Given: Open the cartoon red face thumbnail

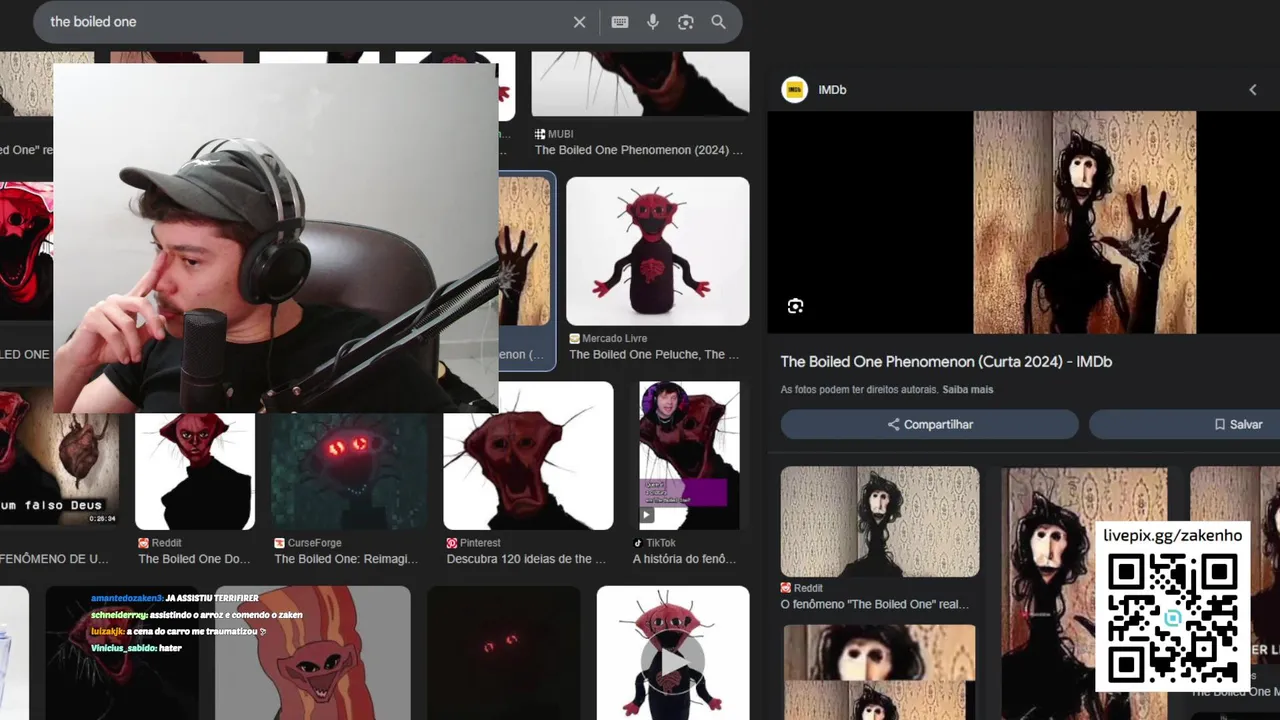Looking at the screenshot, I should point(314,653).
